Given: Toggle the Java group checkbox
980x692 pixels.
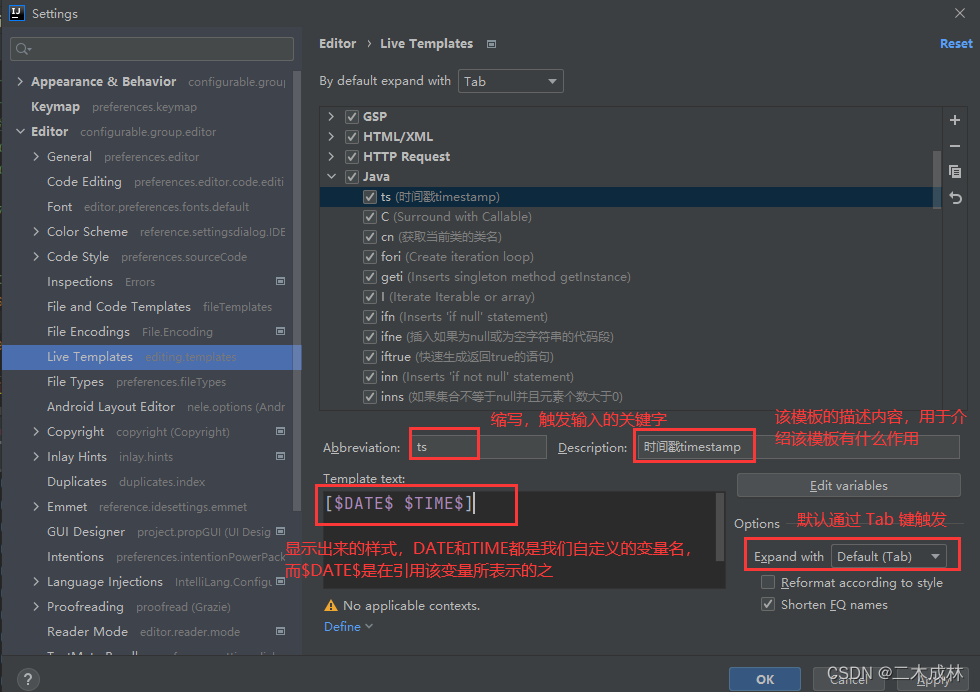Looking at the screenshot, I should point(352,177).
